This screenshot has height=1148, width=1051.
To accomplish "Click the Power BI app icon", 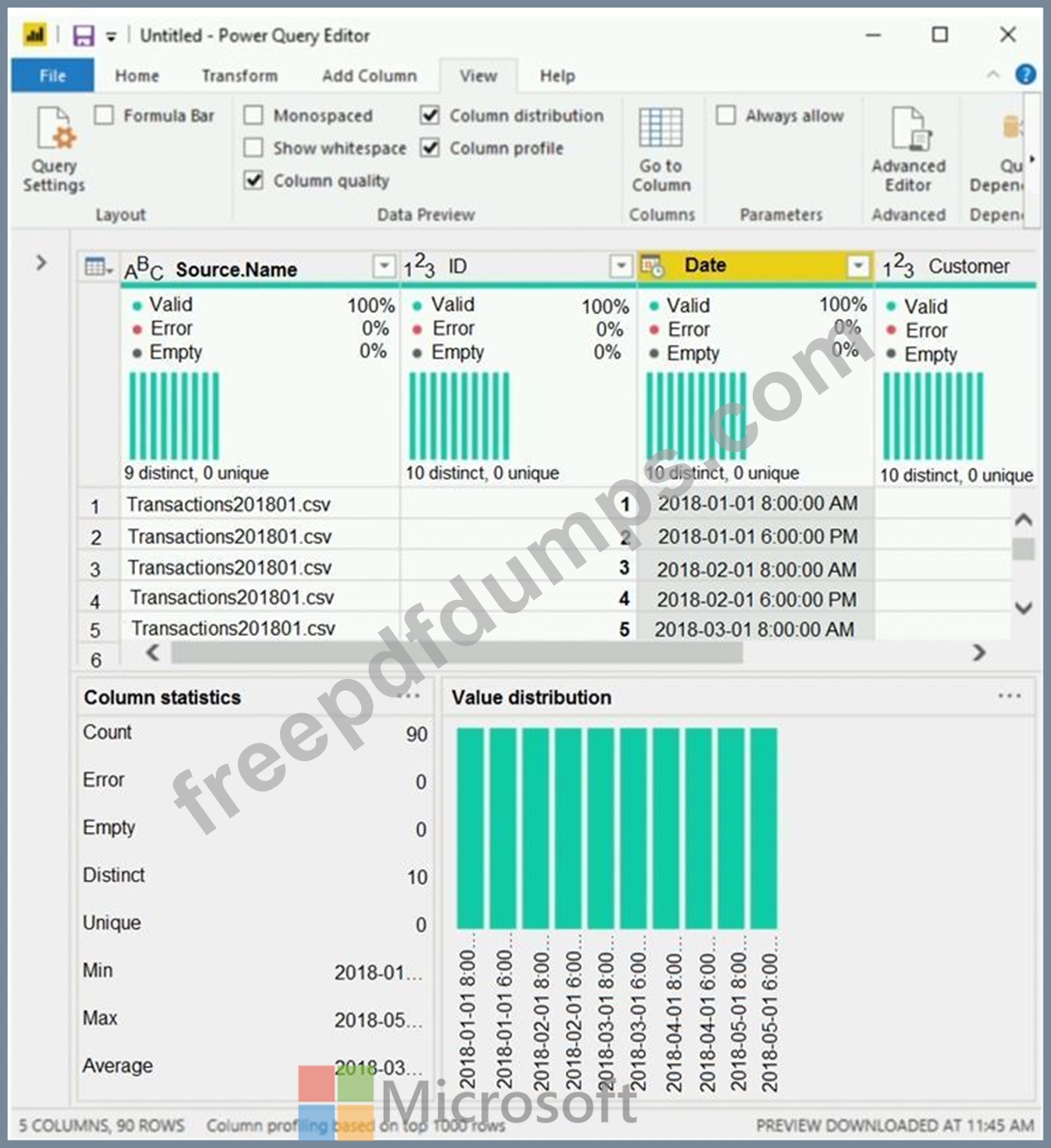I will (x=35, y=36).
